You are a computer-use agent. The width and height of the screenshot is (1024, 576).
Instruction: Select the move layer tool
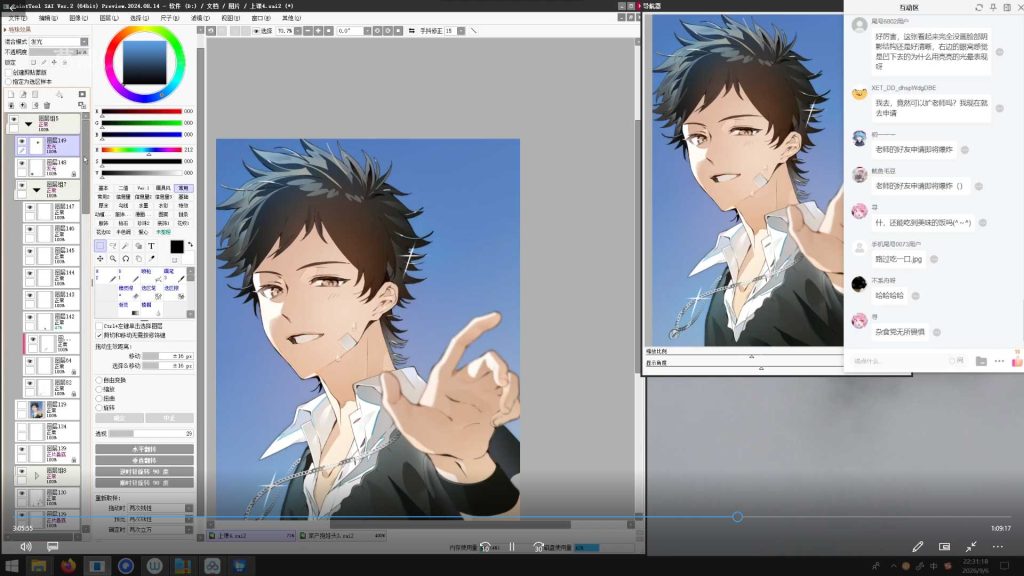tap(100, 259)
